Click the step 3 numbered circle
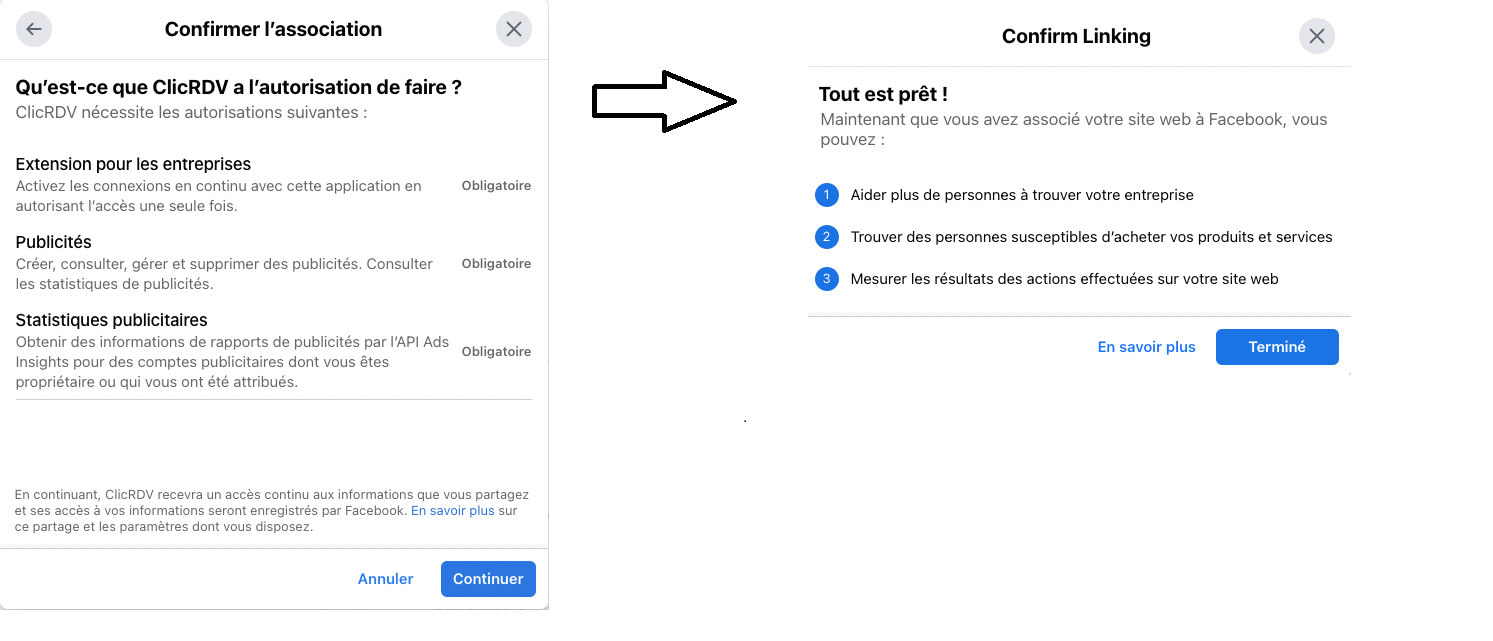Viewport: 1493px width, 641px height. [x=826, y=279]
